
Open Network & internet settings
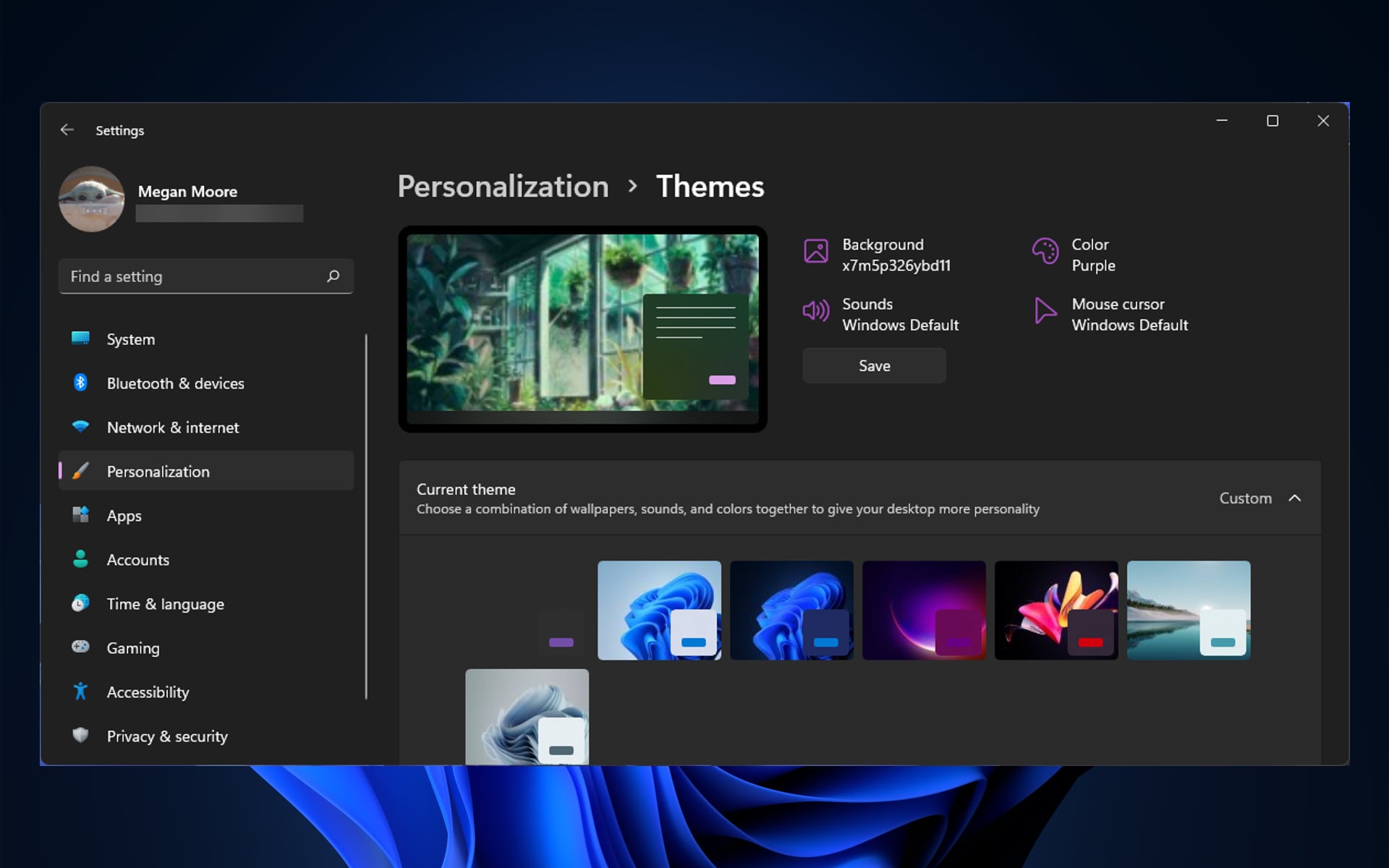[172, 427]
